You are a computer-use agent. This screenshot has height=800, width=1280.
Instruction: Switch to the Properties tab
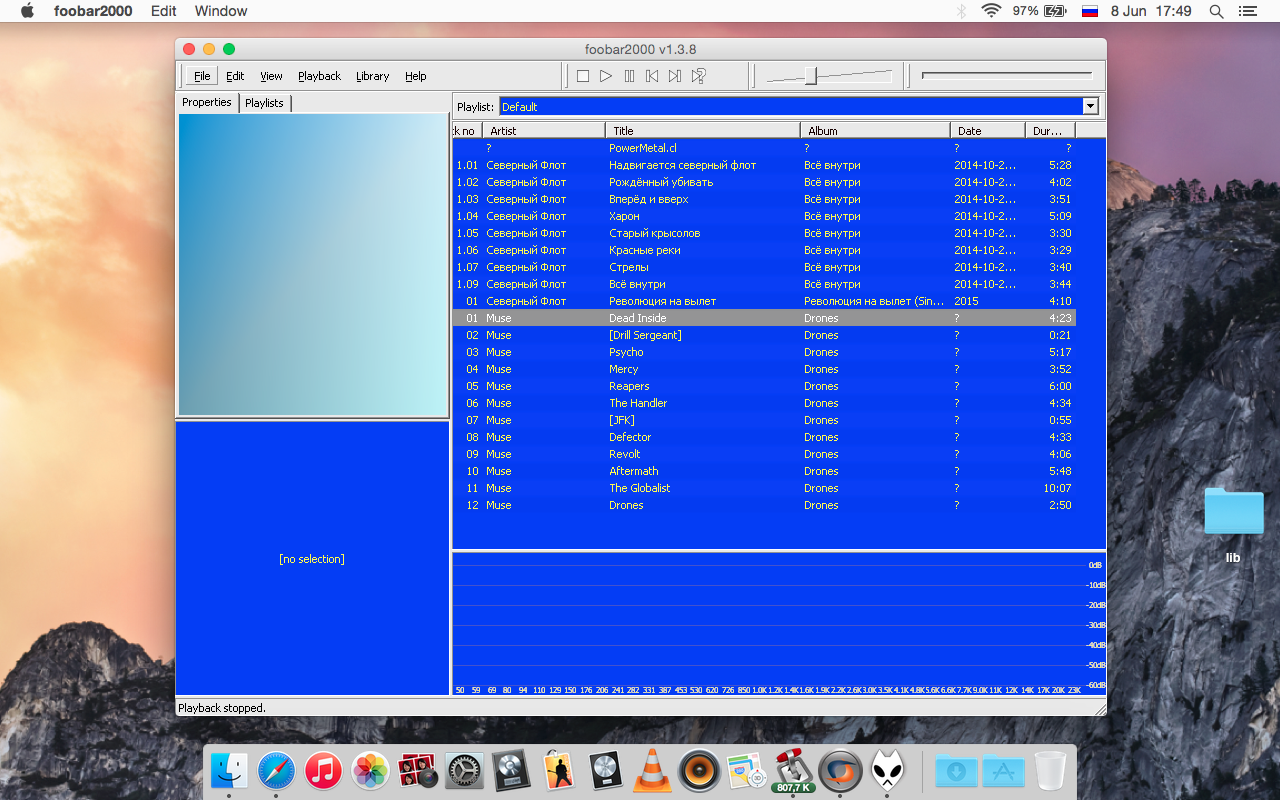pyautogui.click(x=207, y=102)
